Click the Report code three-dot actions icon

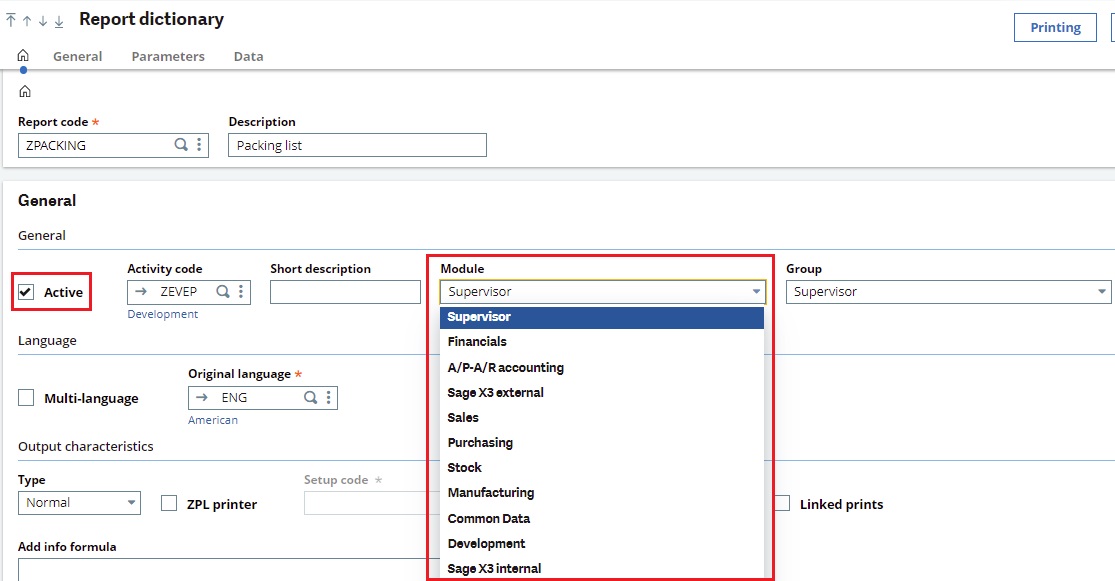[197, 144]
